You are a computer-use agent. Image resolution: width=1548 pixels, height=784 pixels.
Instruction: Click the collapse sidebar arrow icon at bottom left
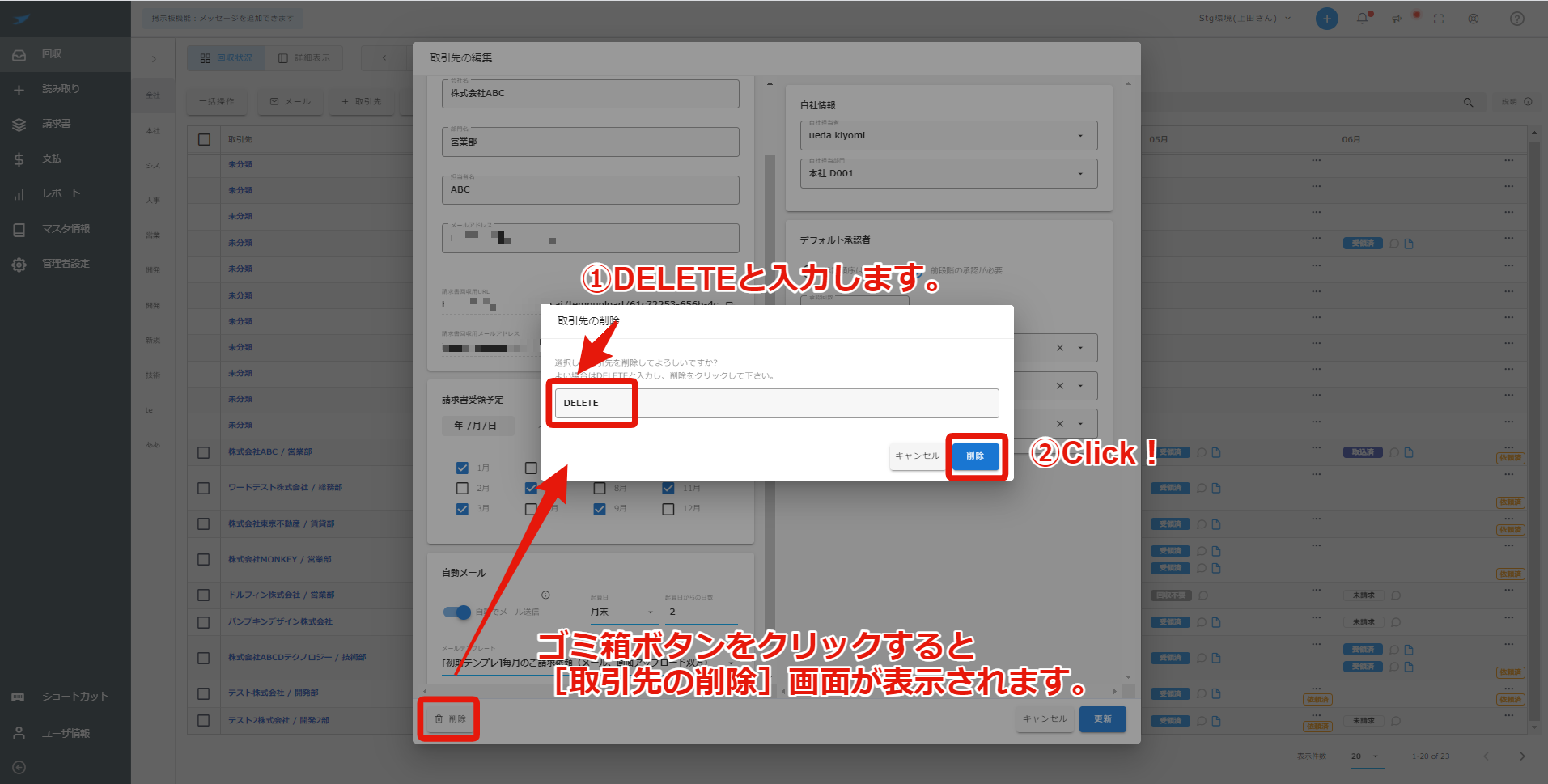pyautogui.click(x=19, y=768)
